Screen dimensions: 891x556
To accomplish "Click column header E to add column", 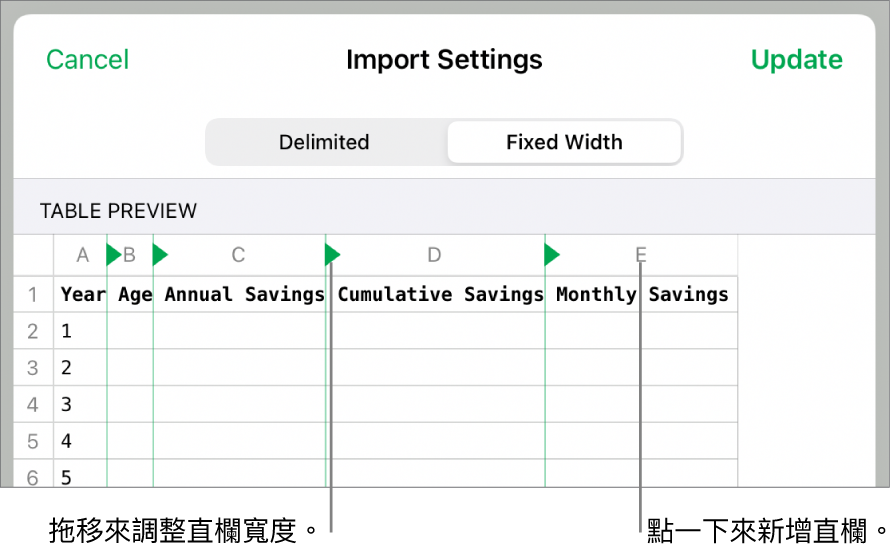I will pyautogui.click(x=641, y=256).
